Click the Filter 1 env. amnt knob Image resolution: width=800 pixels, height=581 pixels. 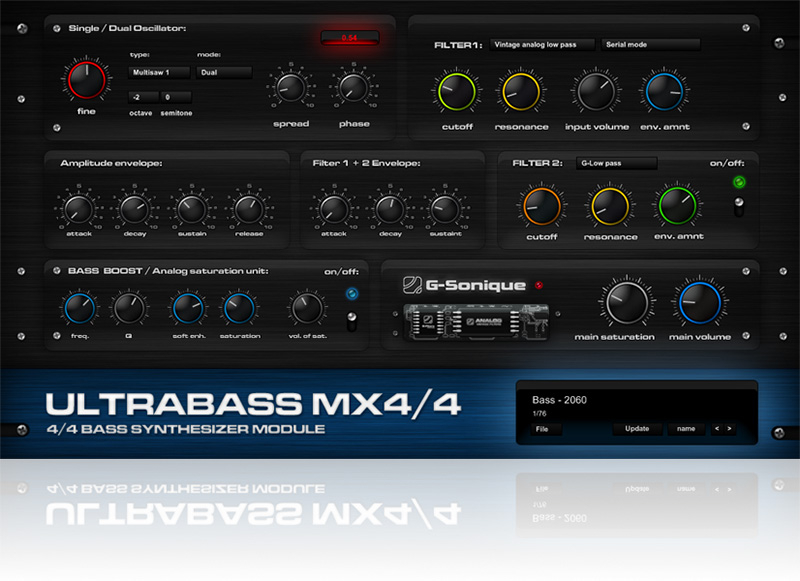tap(664, 92)
